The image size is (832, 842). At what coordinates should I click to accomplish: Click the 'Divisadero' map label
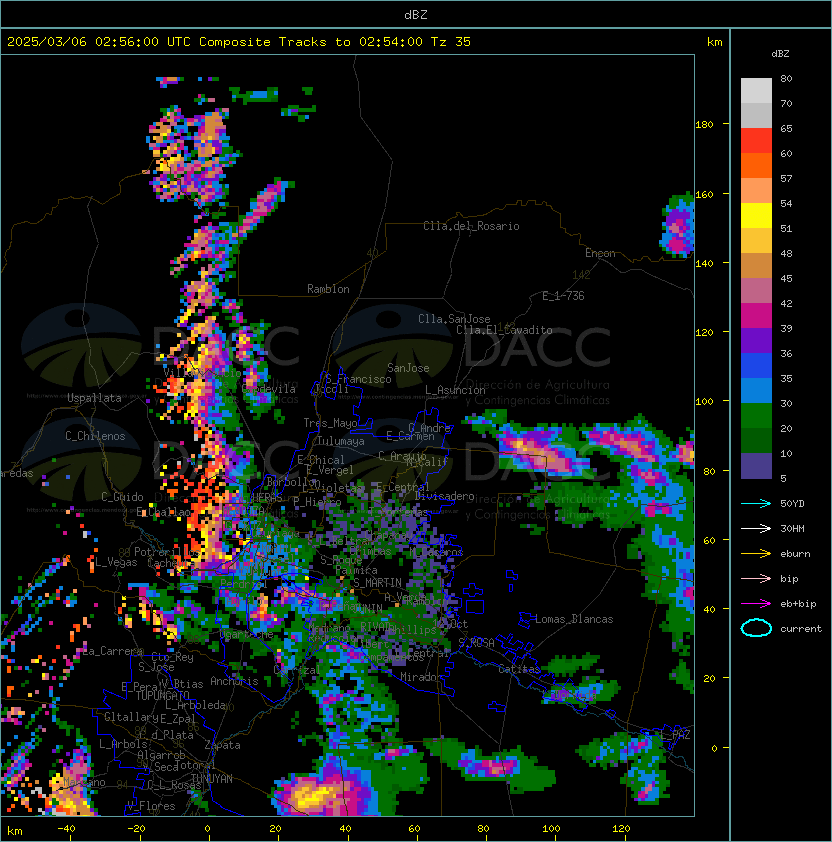click(445, 496)
